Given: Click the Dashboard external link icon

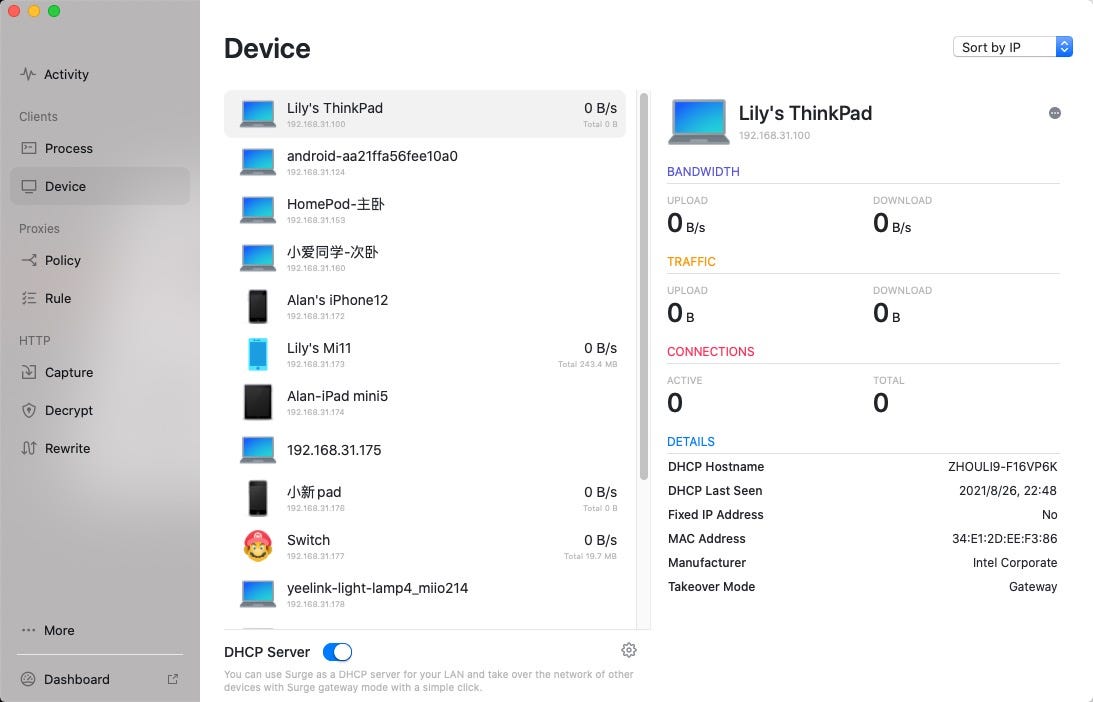Looking at the screenshot, I should 173,679.
